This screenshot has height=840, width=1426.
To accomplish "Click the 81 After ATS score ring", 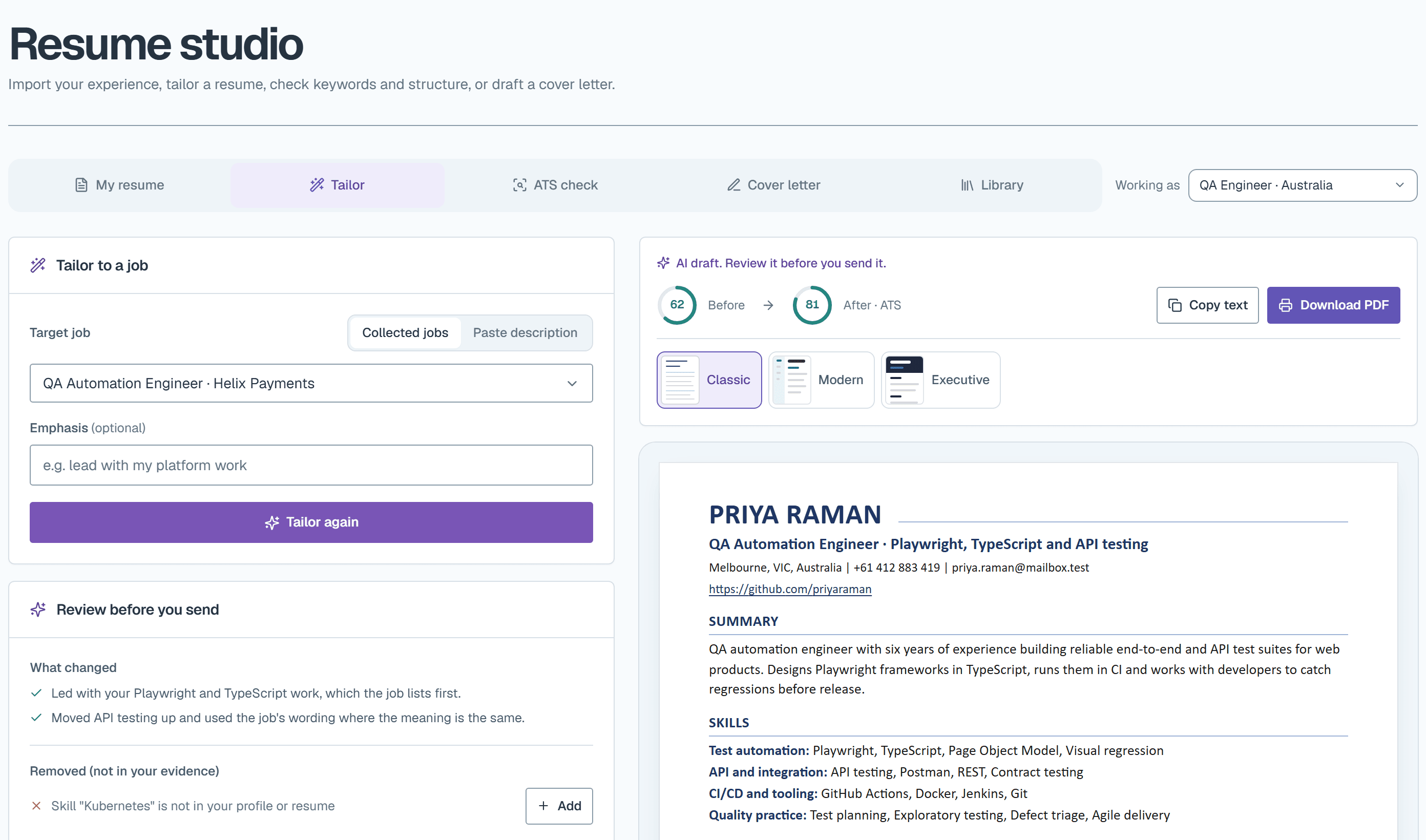I will 812,305.
